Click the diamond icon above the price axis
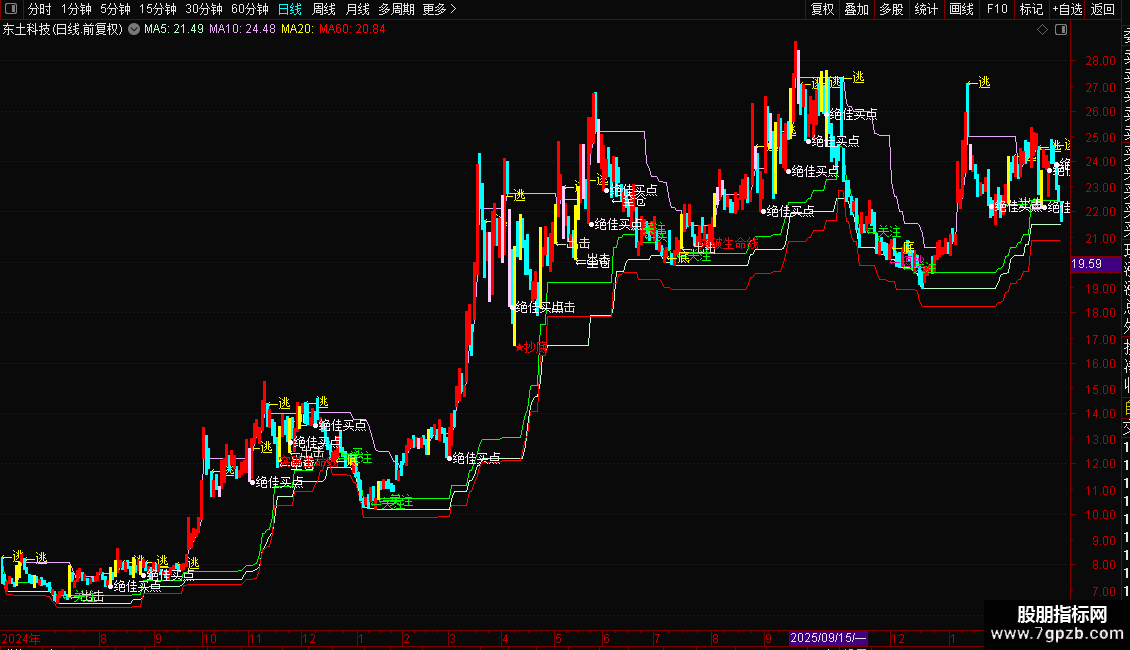The image size is (1130, 650). click(1042, 30)
